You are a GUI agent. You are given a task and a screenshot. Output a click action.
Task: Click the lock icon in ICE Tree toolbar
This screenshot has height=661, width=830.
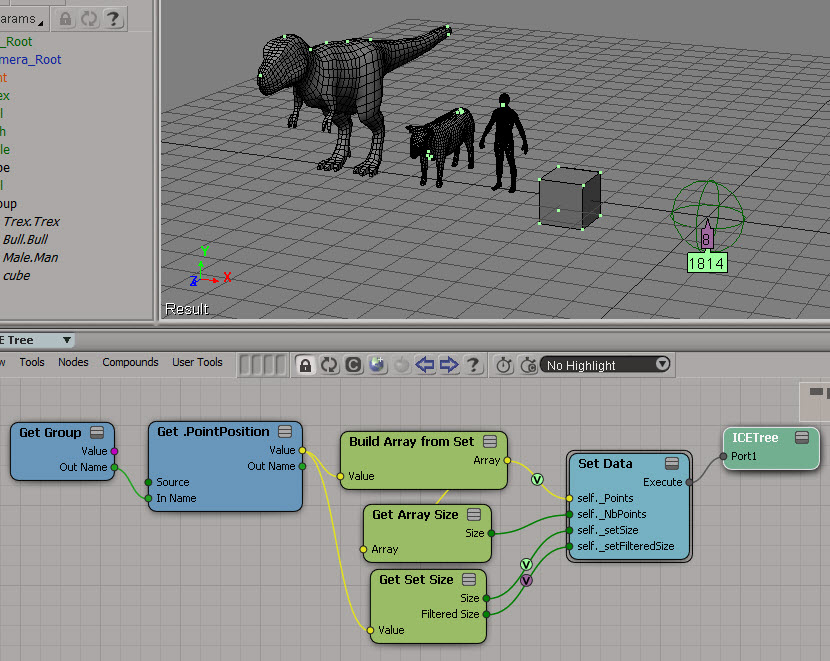pos(306,365)
